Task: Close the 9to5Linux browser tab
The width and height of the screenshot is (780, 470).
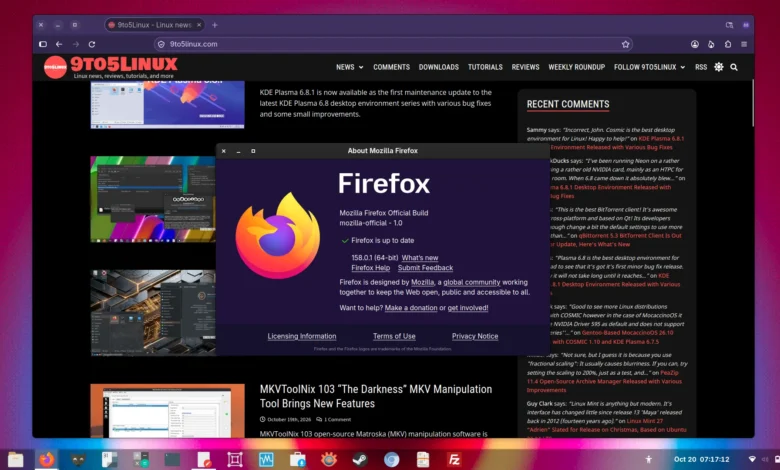Action: pyautogui.click(x=199, y=25)
